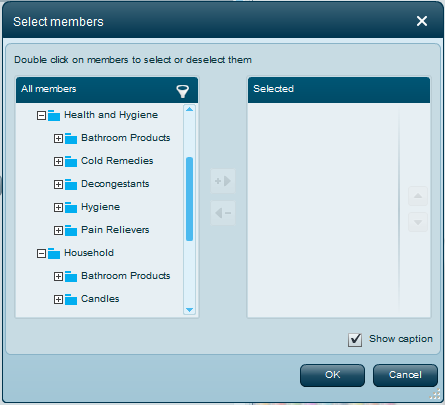Click the Health and Hygiene folder icon
Viewport: 445px width, 405px height.
[54, 115]
